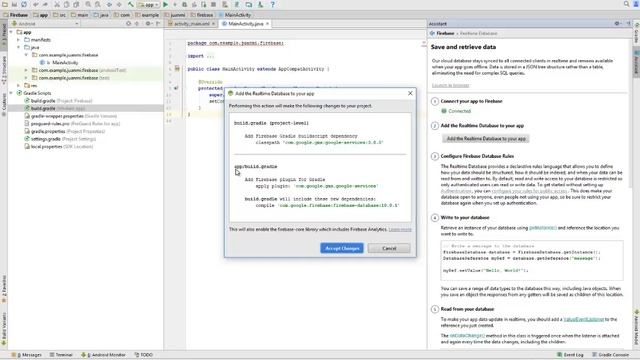Click the Firebase breadcrumb in Assistant
Viewport: 640px width, 360px height.
(x=445, y=33)
